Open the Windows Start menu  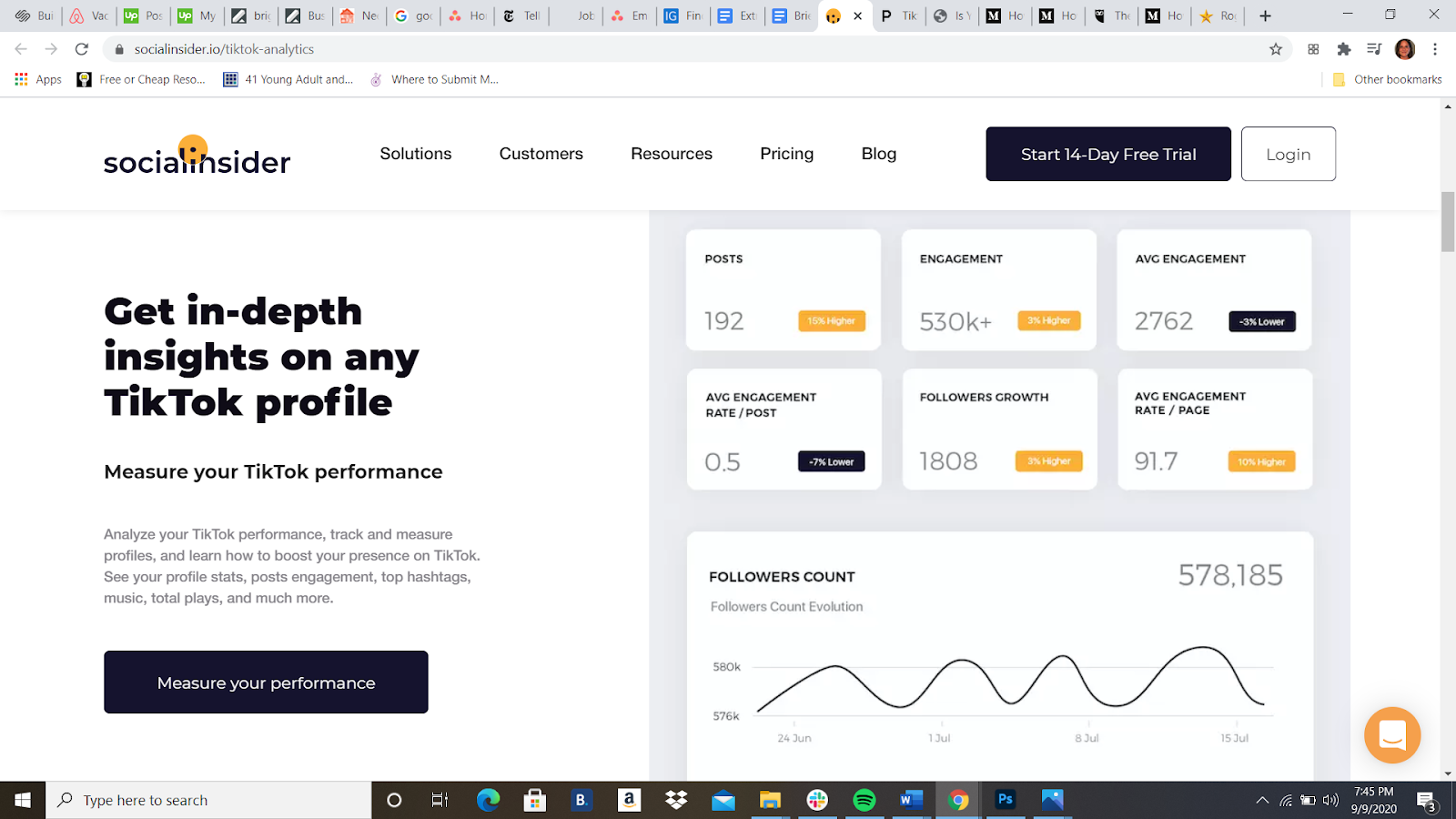pos(23,800)
